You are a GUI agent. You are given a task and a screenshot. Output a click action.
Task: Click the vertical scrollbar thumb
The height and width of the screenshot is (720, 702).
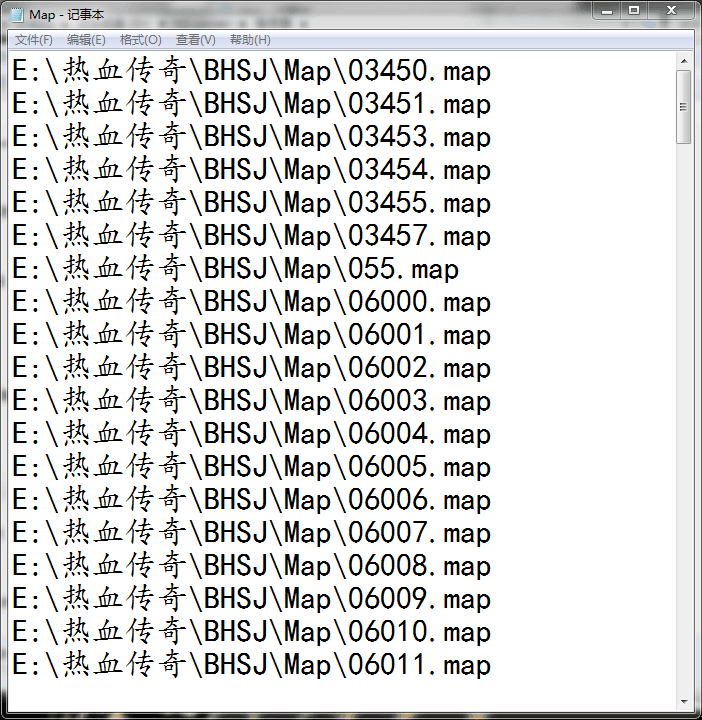tap(684, 107)
